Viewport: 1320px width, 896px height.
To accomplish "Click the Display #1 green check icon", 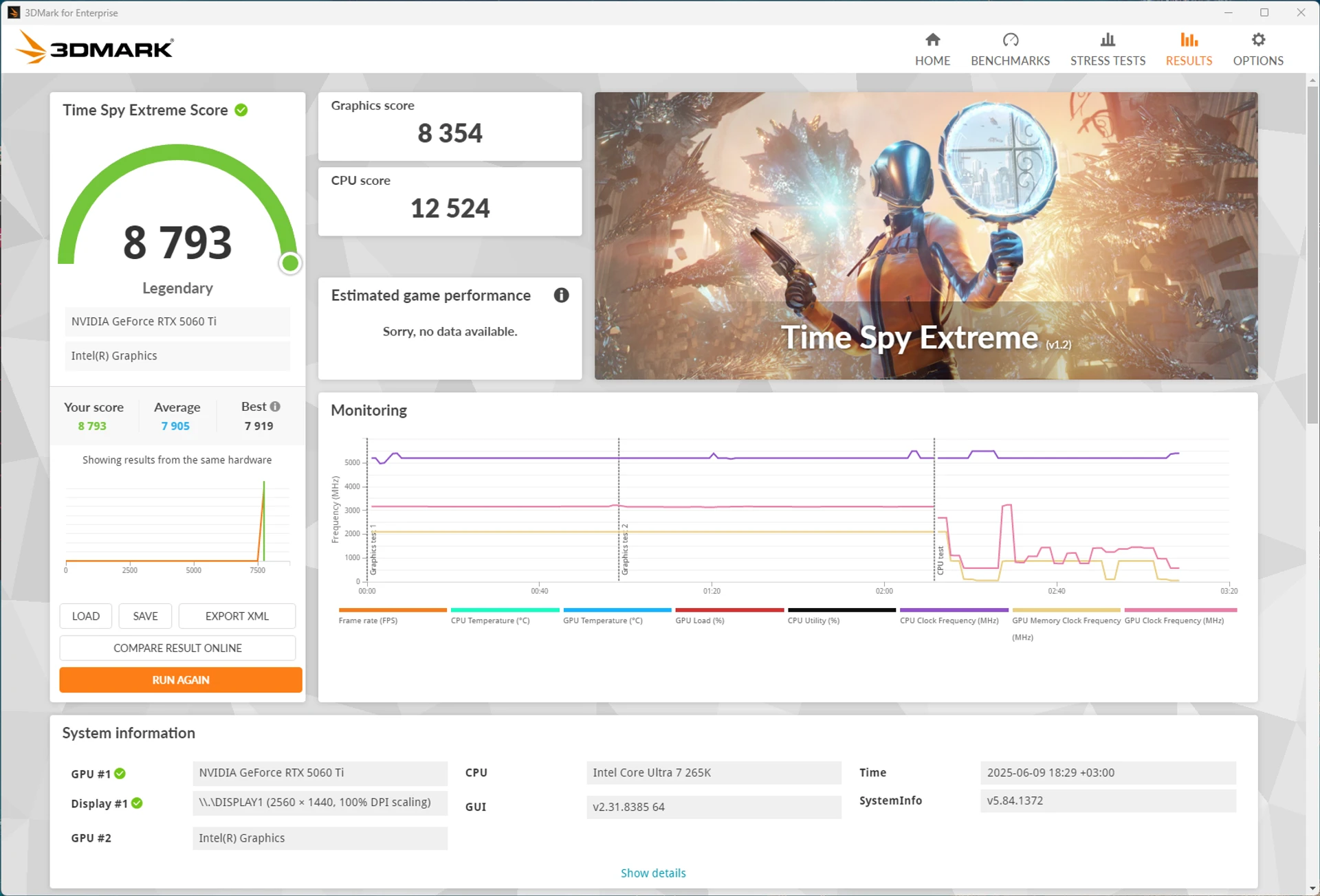I will tap(137, 803).
